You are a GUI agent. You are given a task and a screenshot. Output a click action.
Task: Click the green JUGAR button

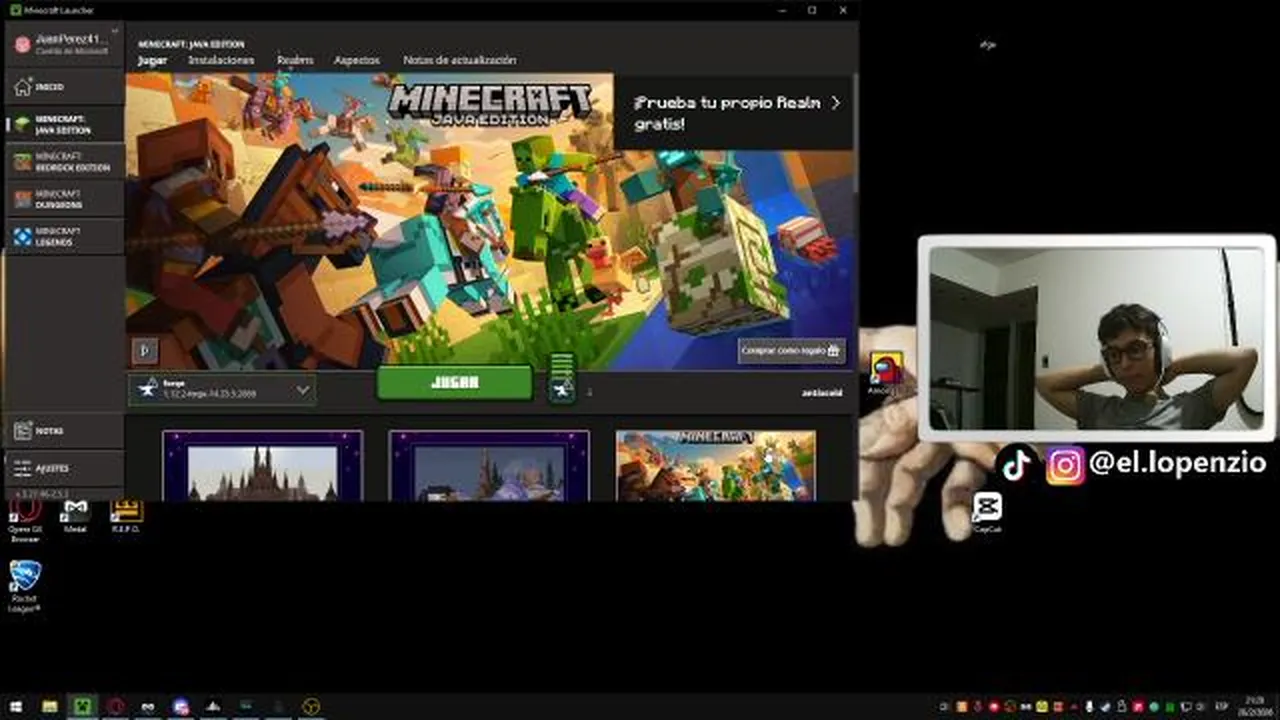pos(454,383)
